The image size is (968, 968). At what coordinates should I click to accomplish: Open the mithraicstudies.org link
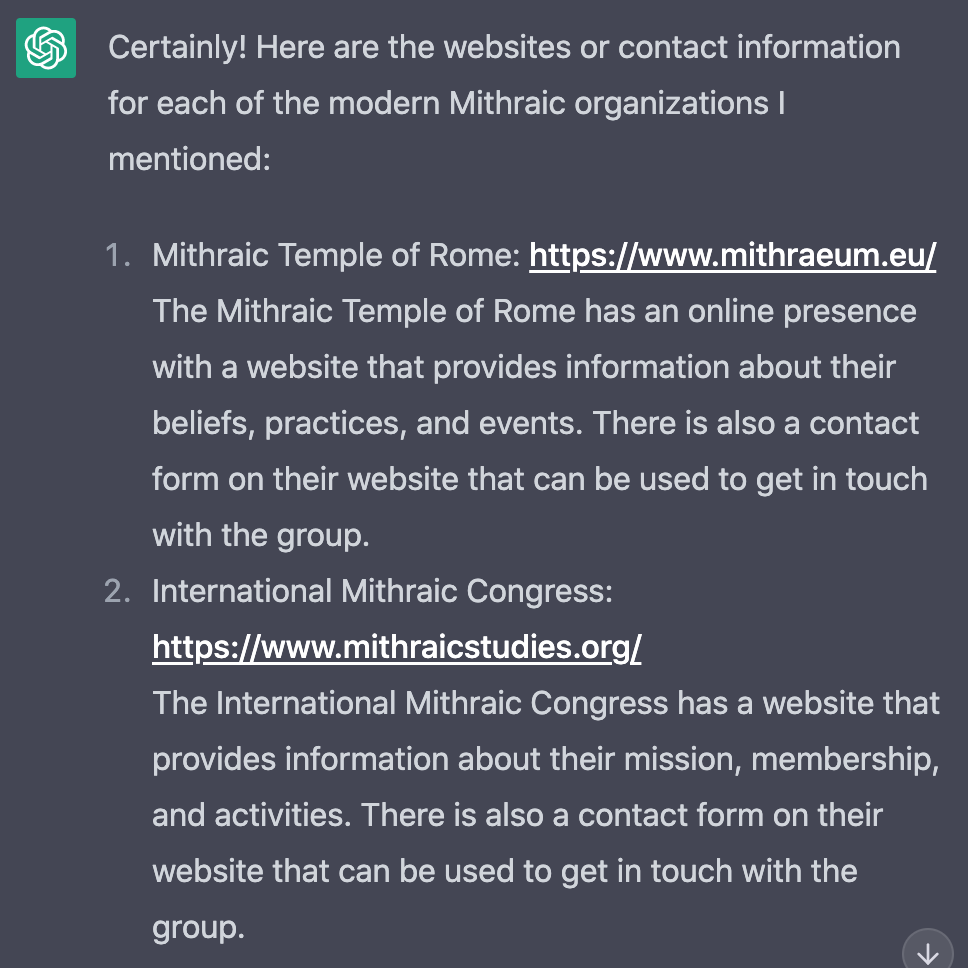click(x=397, y=648)
